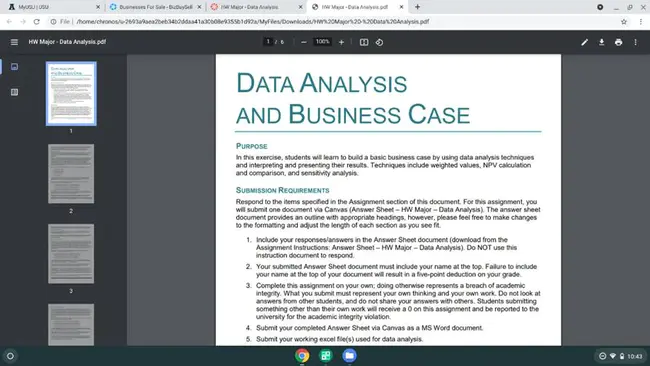Open the Chrome browser three-dot menu
This screenshot has width=650, height=366.
pyautogui.click(x=641, y=22)
